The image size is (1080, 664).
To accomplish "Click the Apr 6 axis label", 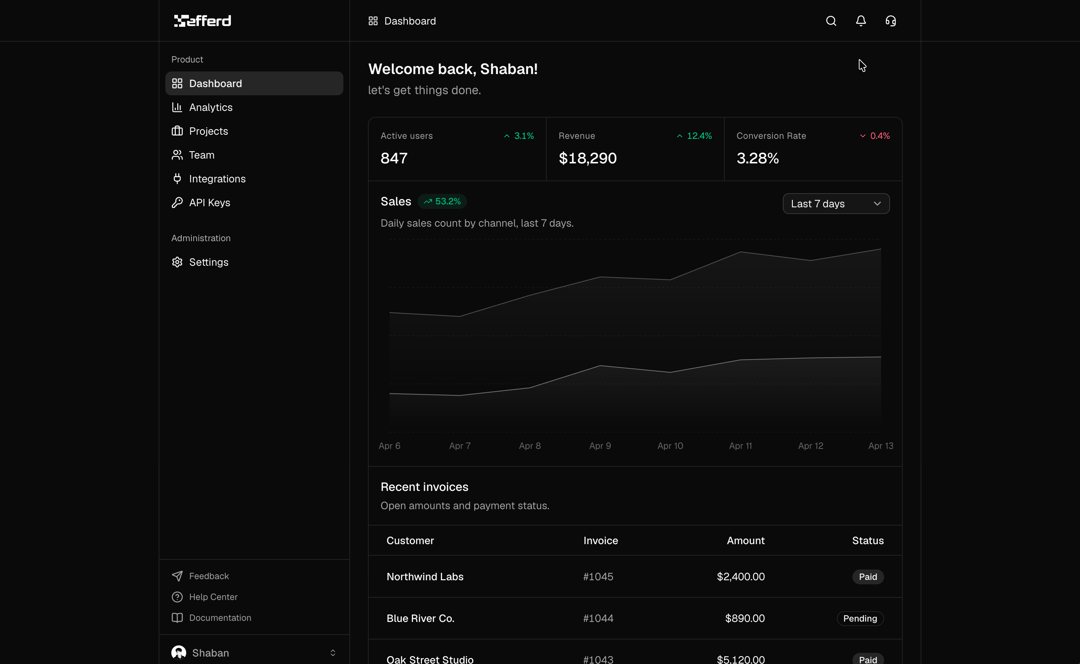I will point(389,446).
